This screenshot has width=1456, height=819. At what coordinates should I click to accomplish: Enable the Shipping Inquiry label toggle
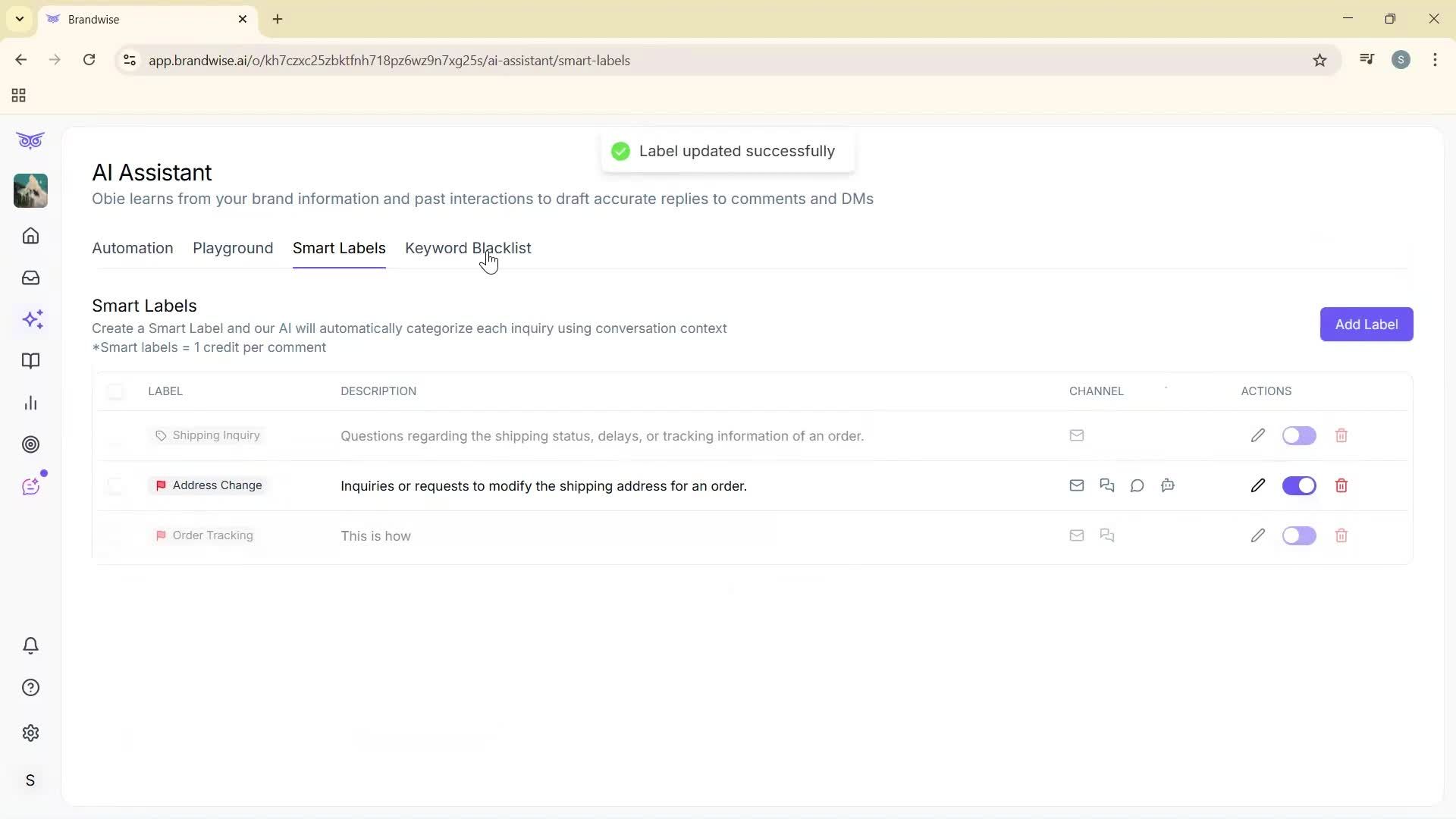(1298, 435)
